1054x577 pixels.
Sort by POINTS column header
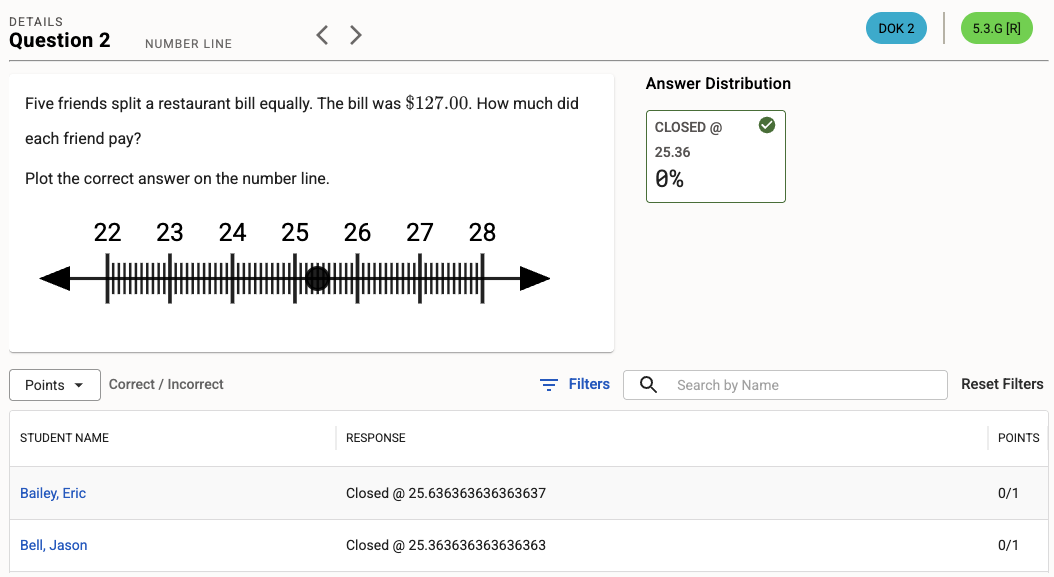pyautogui.click(x=1018, y=438)
